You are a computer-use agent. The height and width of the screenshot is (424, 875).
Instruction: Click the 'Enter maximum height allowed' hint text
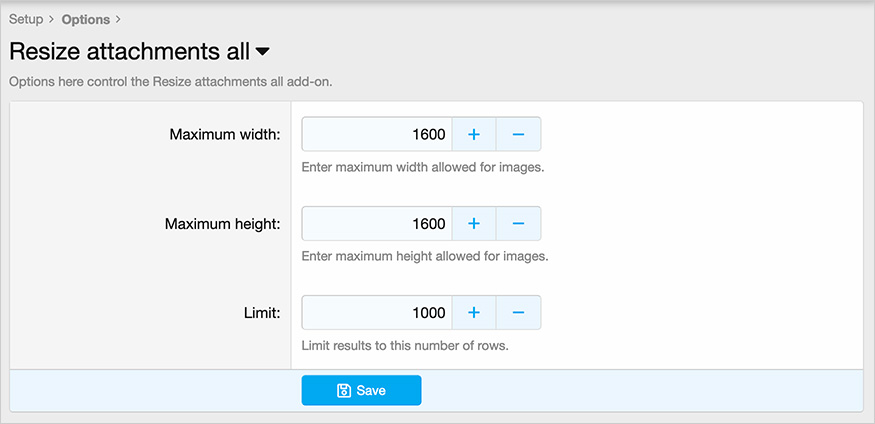point(424,256)
